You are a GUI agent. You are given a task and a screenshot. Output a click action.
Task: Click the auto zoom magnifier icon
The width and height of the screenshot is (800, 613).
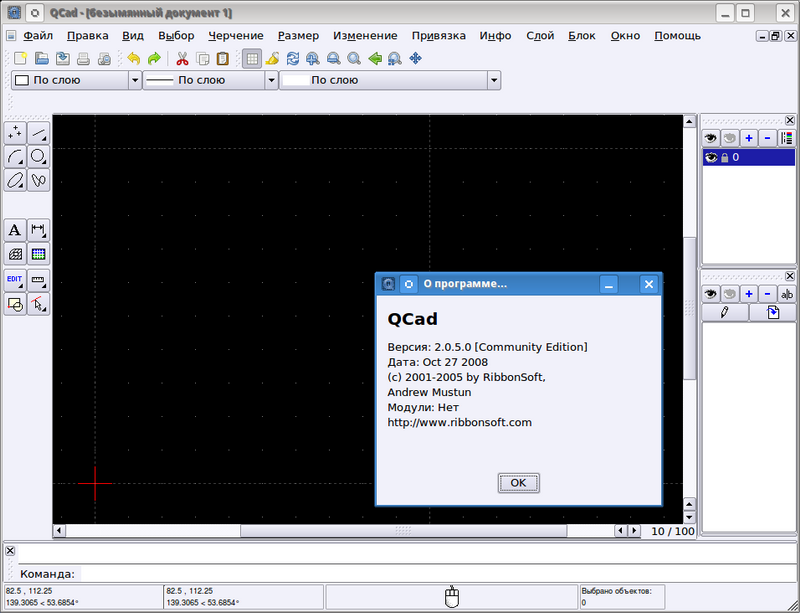[x=354, y=59]
